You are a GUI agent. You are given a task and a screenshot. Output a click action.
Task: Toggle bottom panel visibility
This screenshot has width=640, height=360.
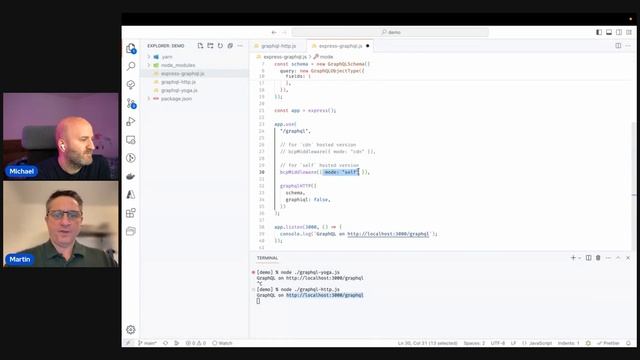609,32
